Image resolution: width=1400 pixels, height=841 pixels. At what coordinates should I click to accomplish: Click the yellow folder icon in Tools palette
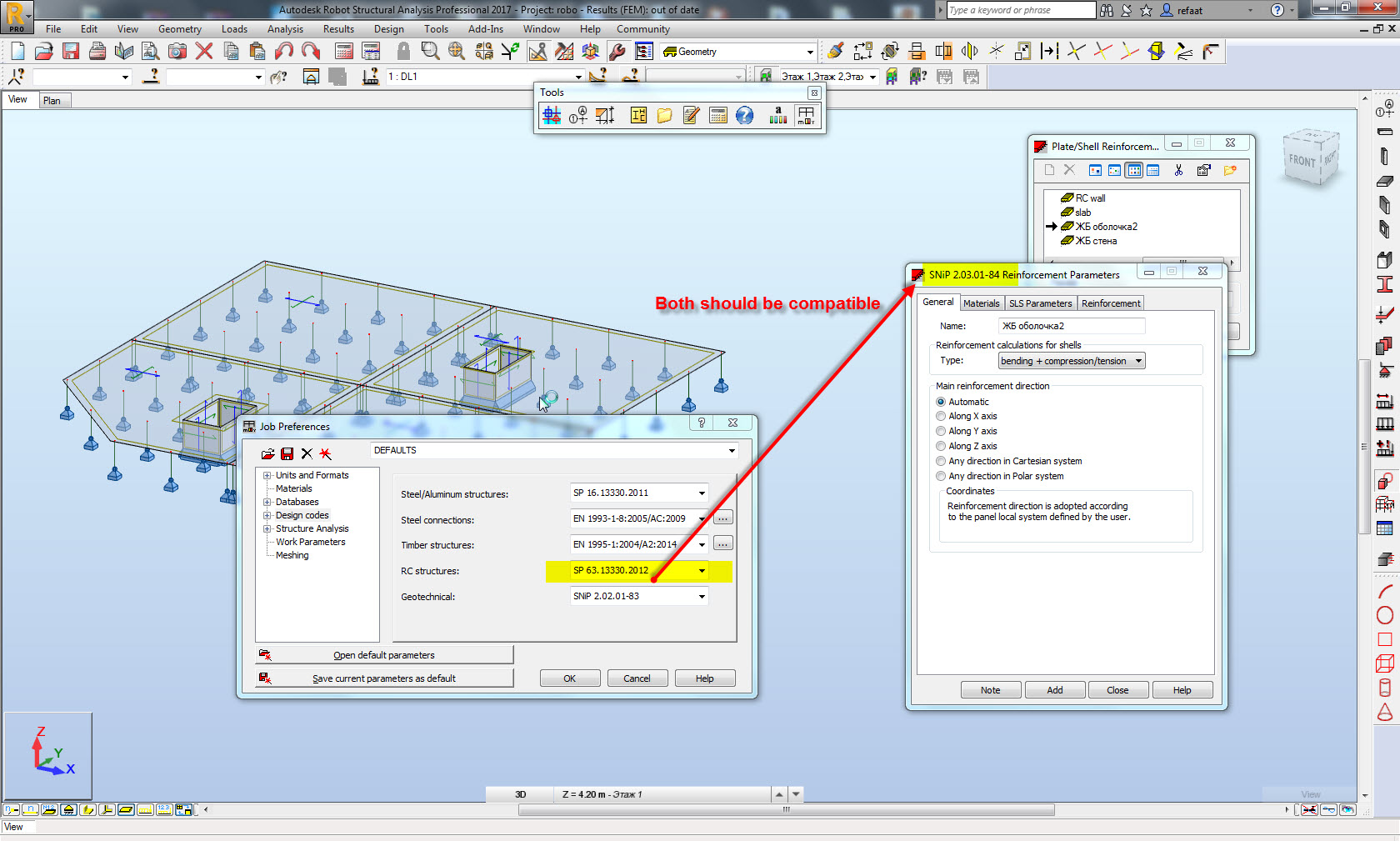coord(664,115)
